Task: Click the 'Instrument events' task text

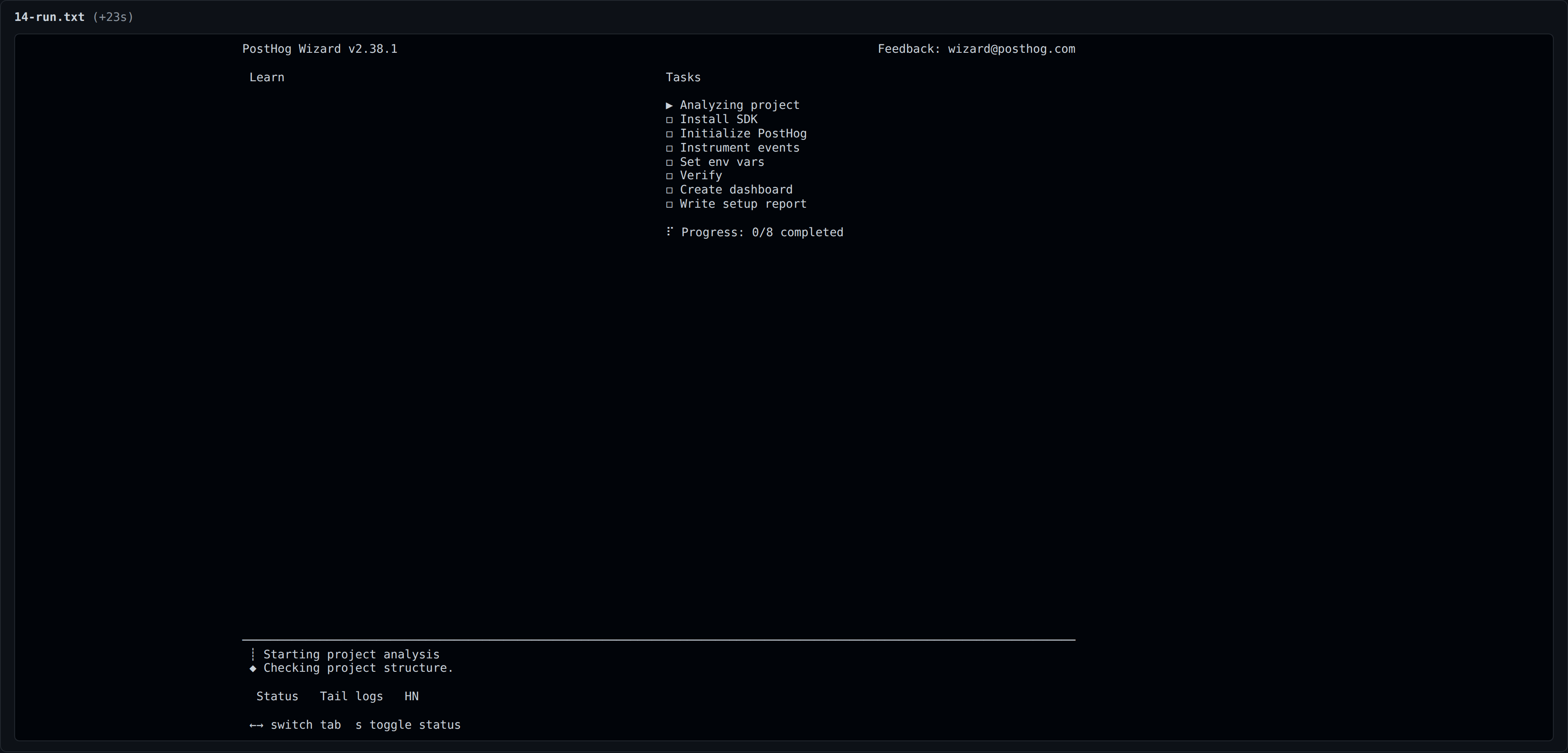Action: [740, 148]
